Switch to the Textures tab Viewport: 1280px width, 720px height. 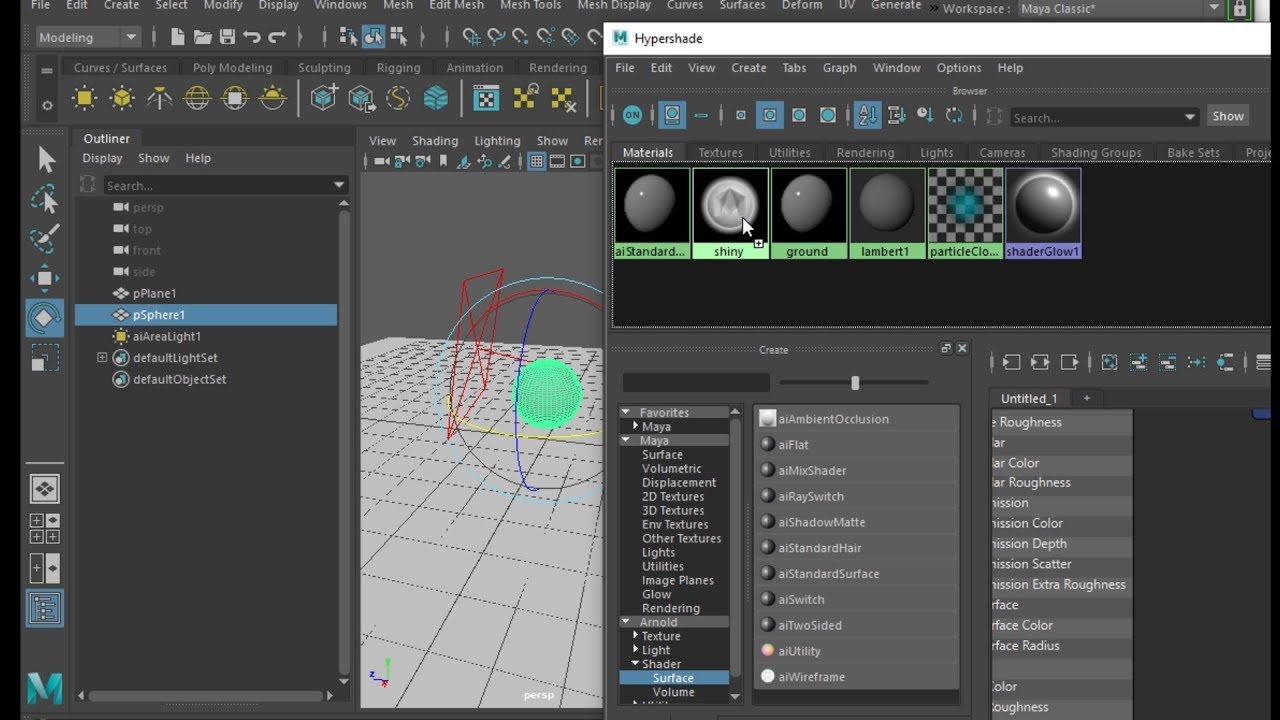(x=720, y=153)
